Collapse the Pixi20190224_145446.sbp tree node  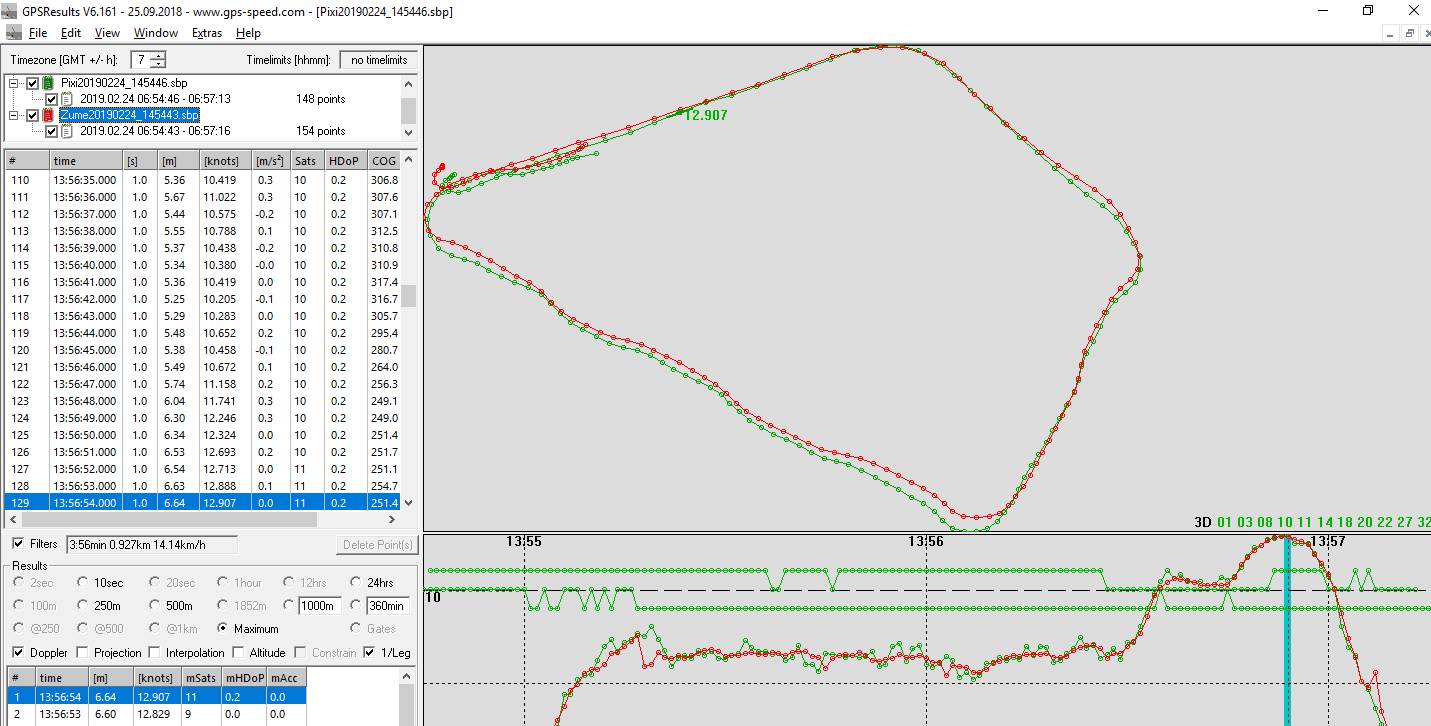click(x=14, y=83)
